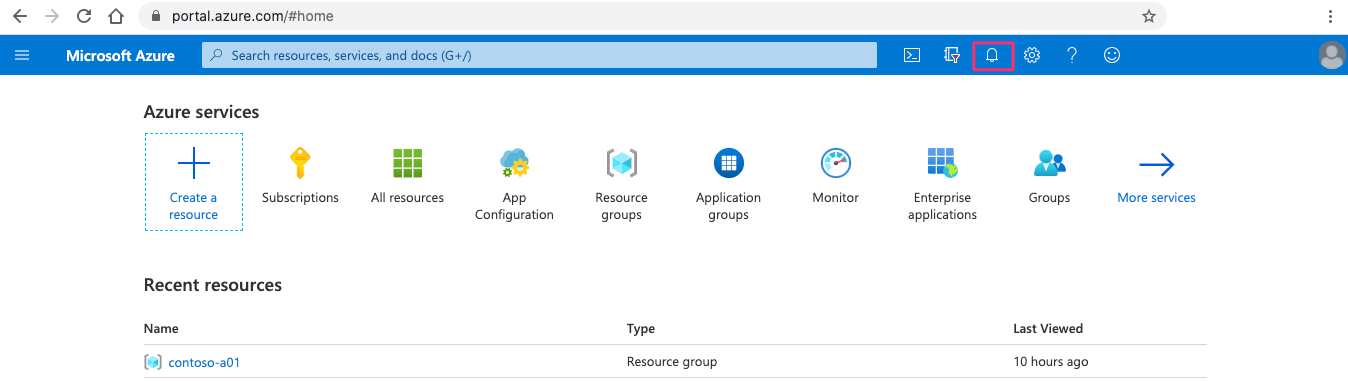The image size is (1348, 381).
Task: Open the contoso-a01 link
Action: point(204,362)
